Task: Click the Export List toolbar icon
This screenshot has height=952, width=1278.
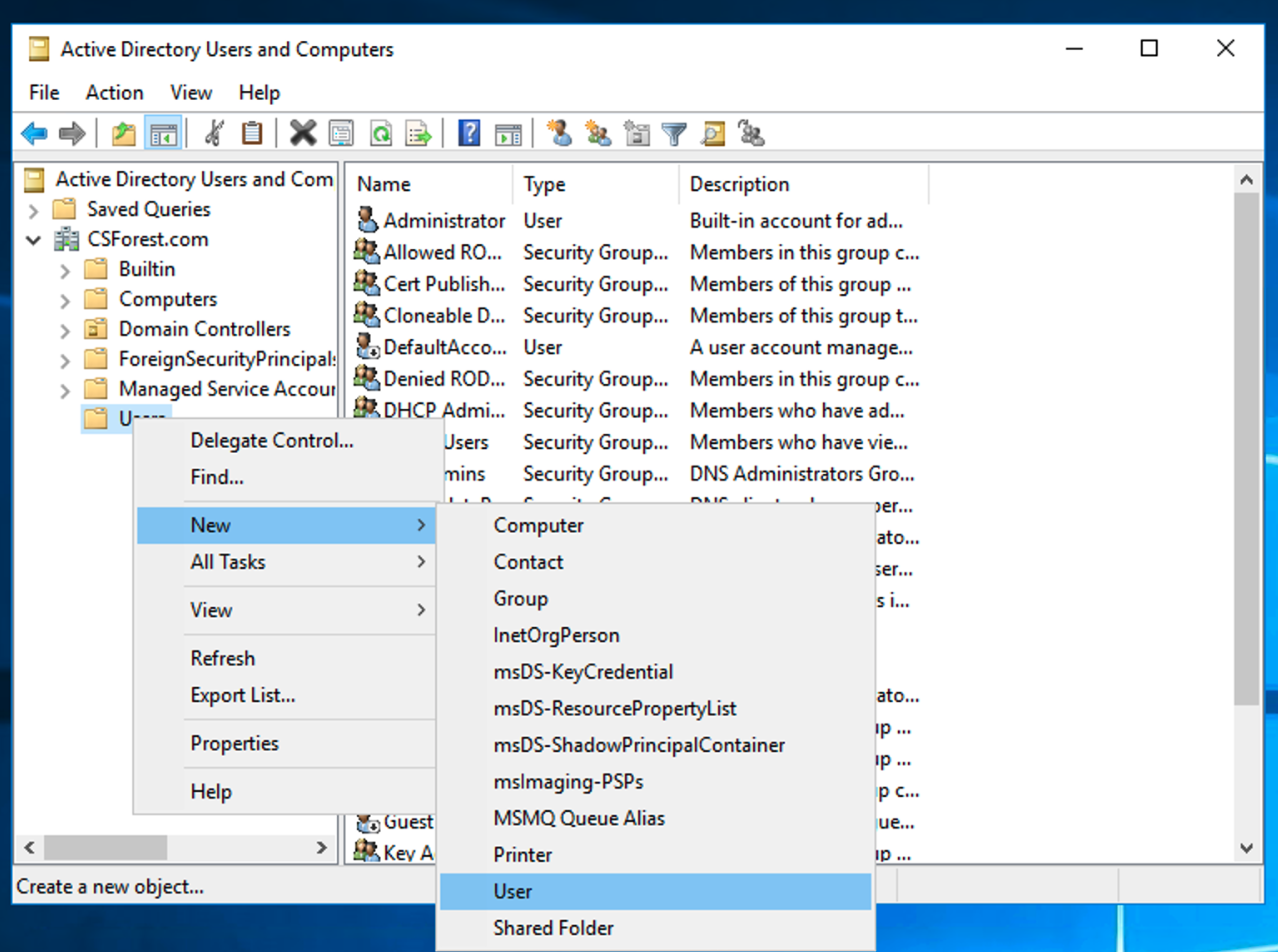Action: click(x=418, y=132)
